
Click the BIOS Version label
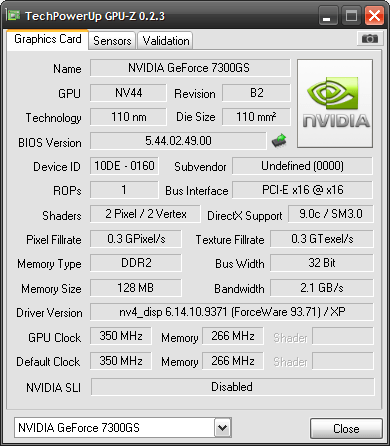[50, 143]
